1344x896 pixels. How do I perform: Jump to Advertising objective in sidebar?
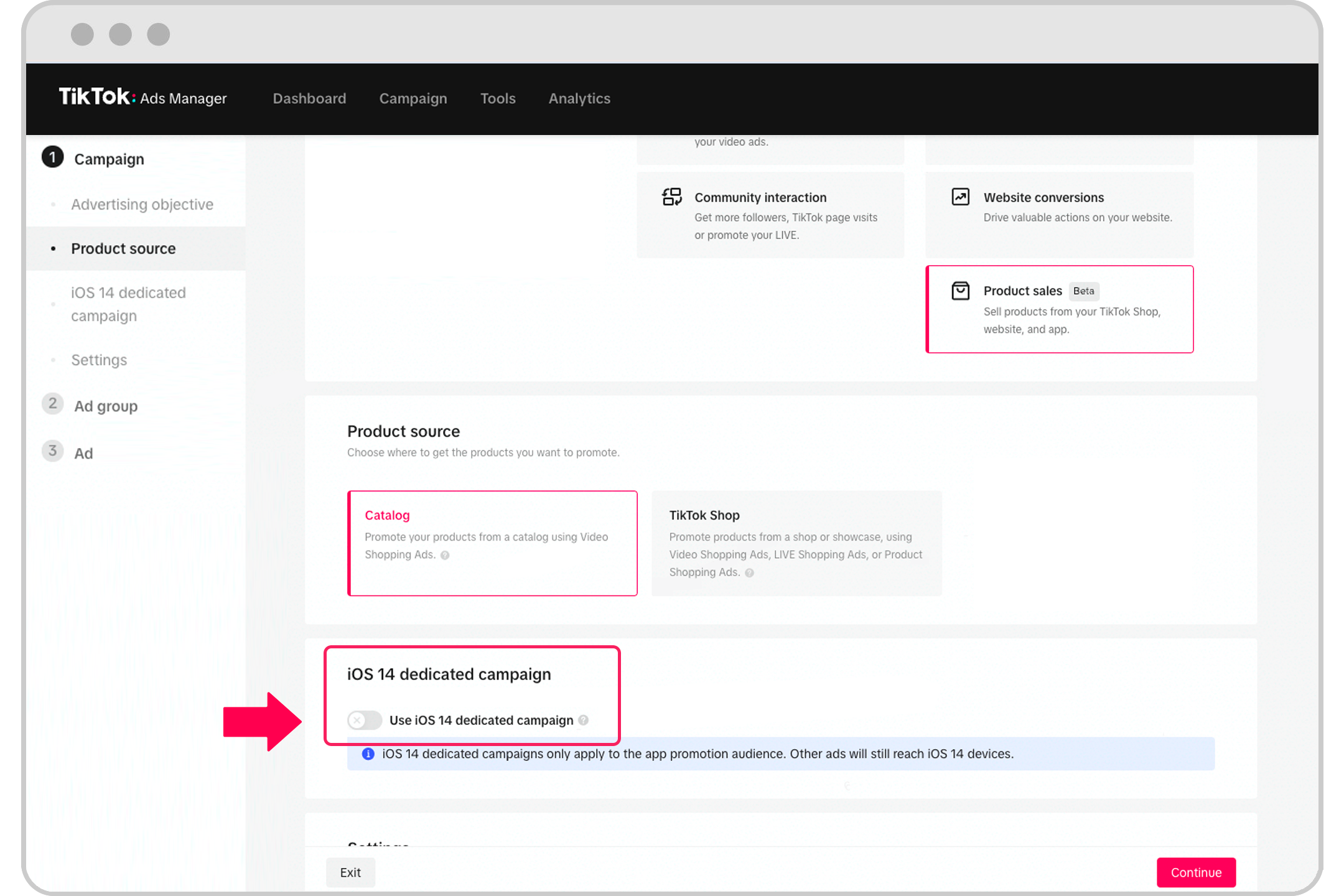142,204
